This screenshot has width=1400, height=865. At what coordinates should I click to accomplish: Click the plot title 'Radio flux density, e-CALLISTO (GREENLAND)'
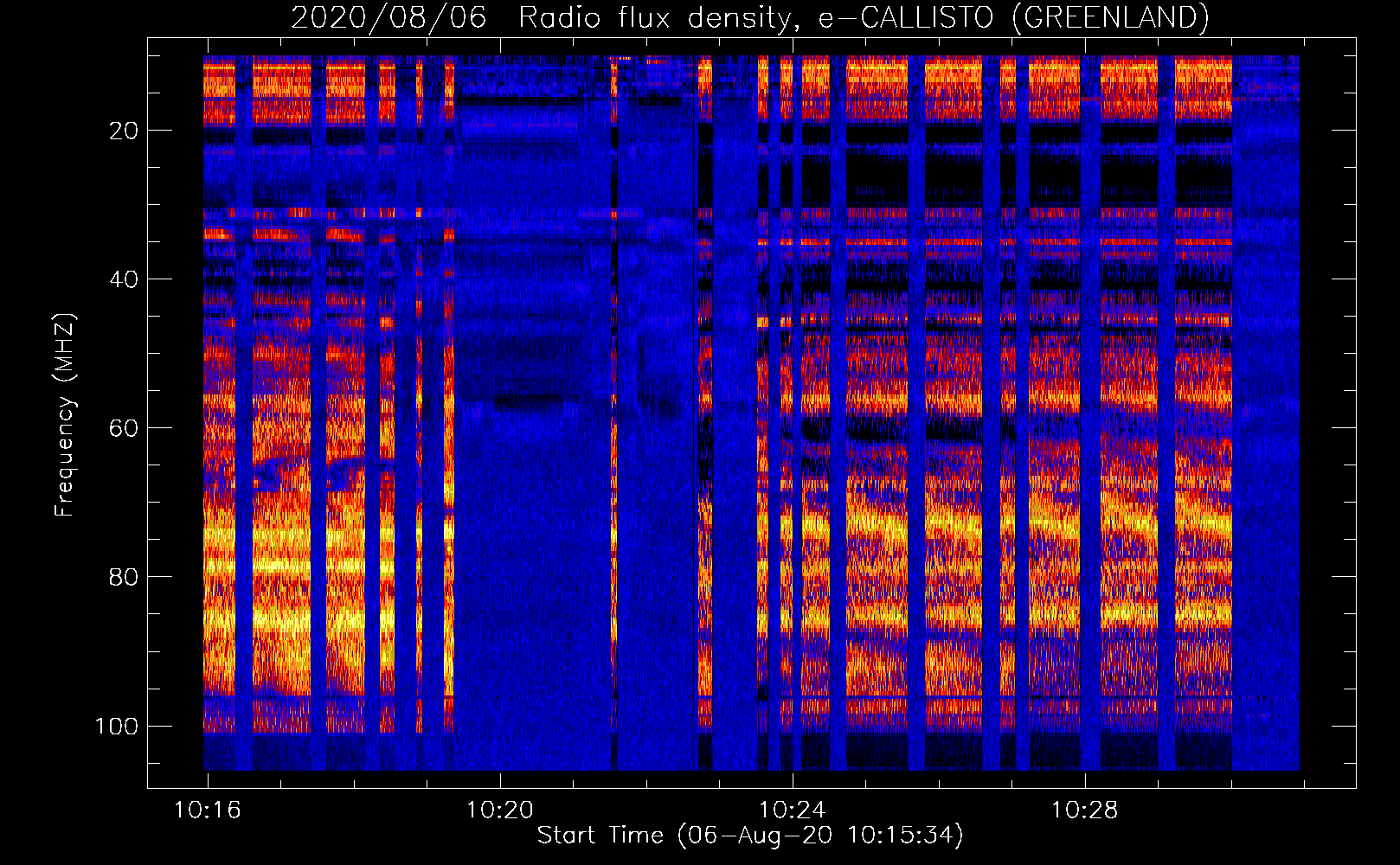point(864,17)
